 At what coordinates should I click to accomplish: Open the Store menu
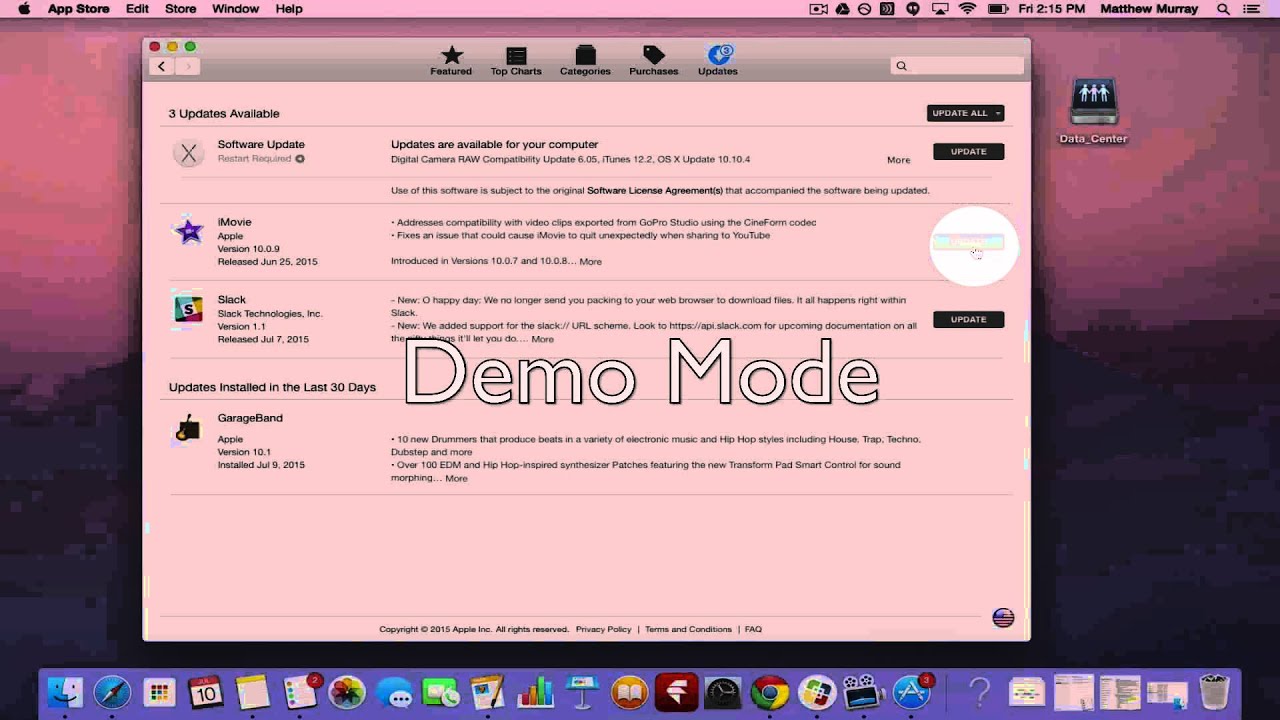click(180, 9)
